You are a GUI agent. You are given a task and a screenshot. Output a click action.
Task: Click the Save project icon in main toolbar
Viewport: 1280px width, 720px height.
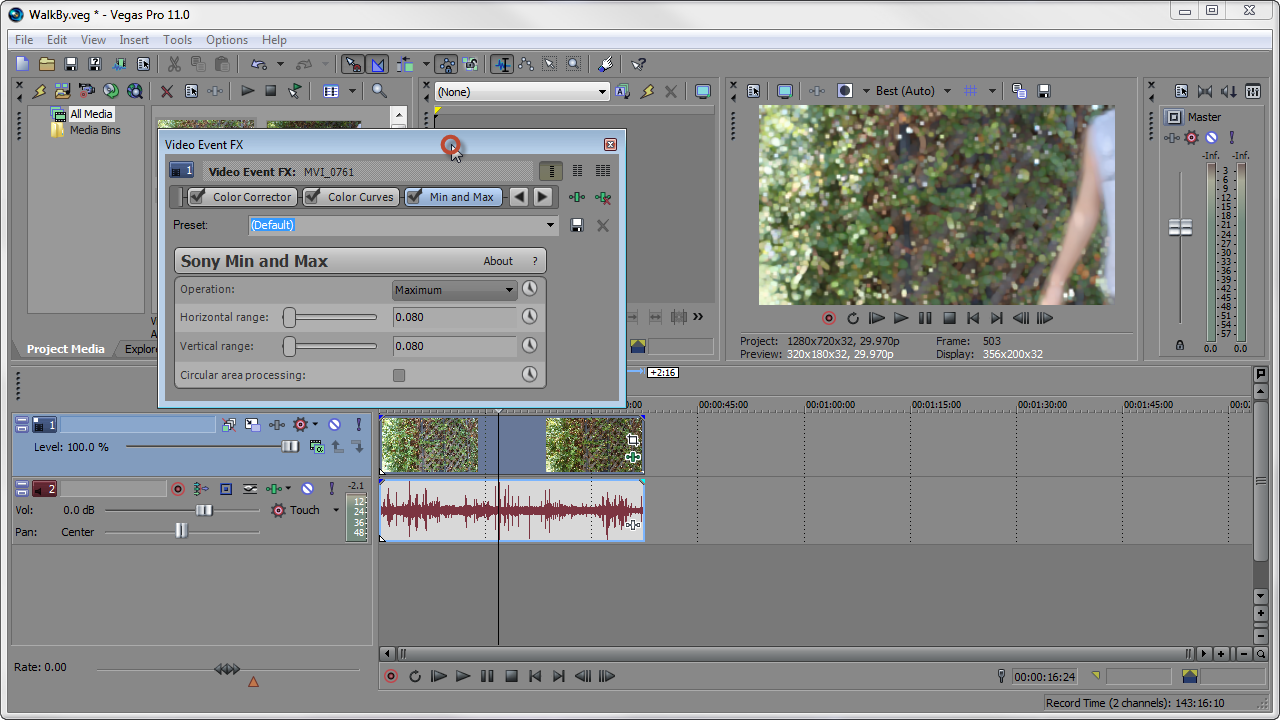(x=71, y=64)
